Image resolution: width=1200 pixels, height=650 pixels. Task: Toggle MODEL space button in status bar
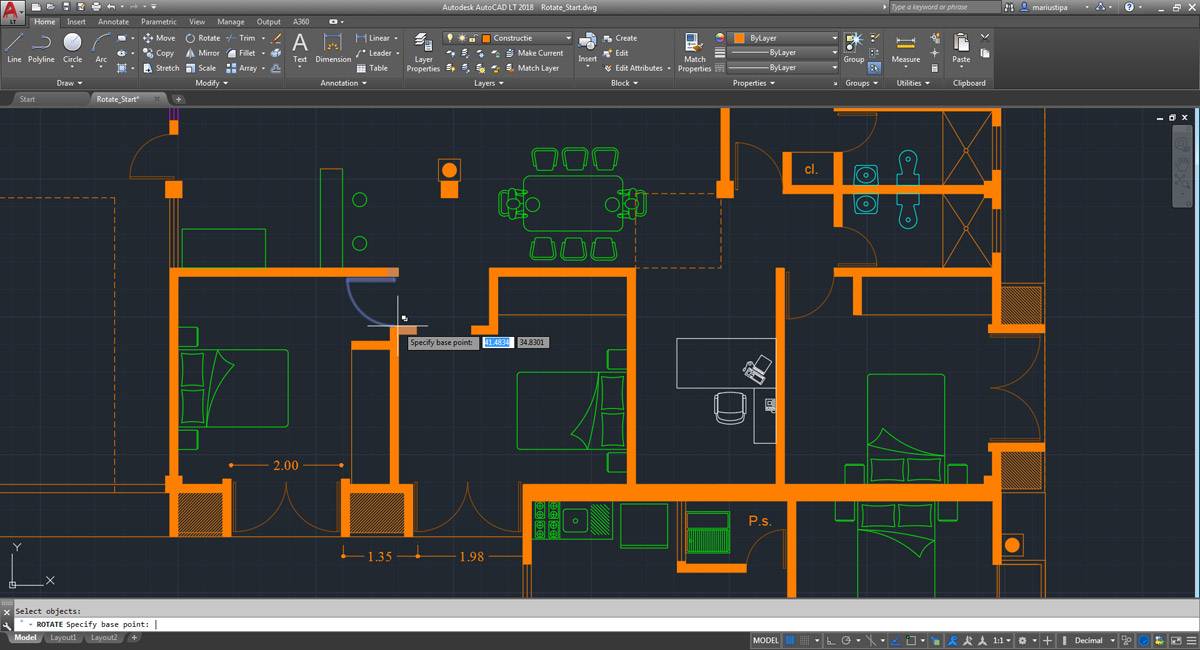click(766, 640)
